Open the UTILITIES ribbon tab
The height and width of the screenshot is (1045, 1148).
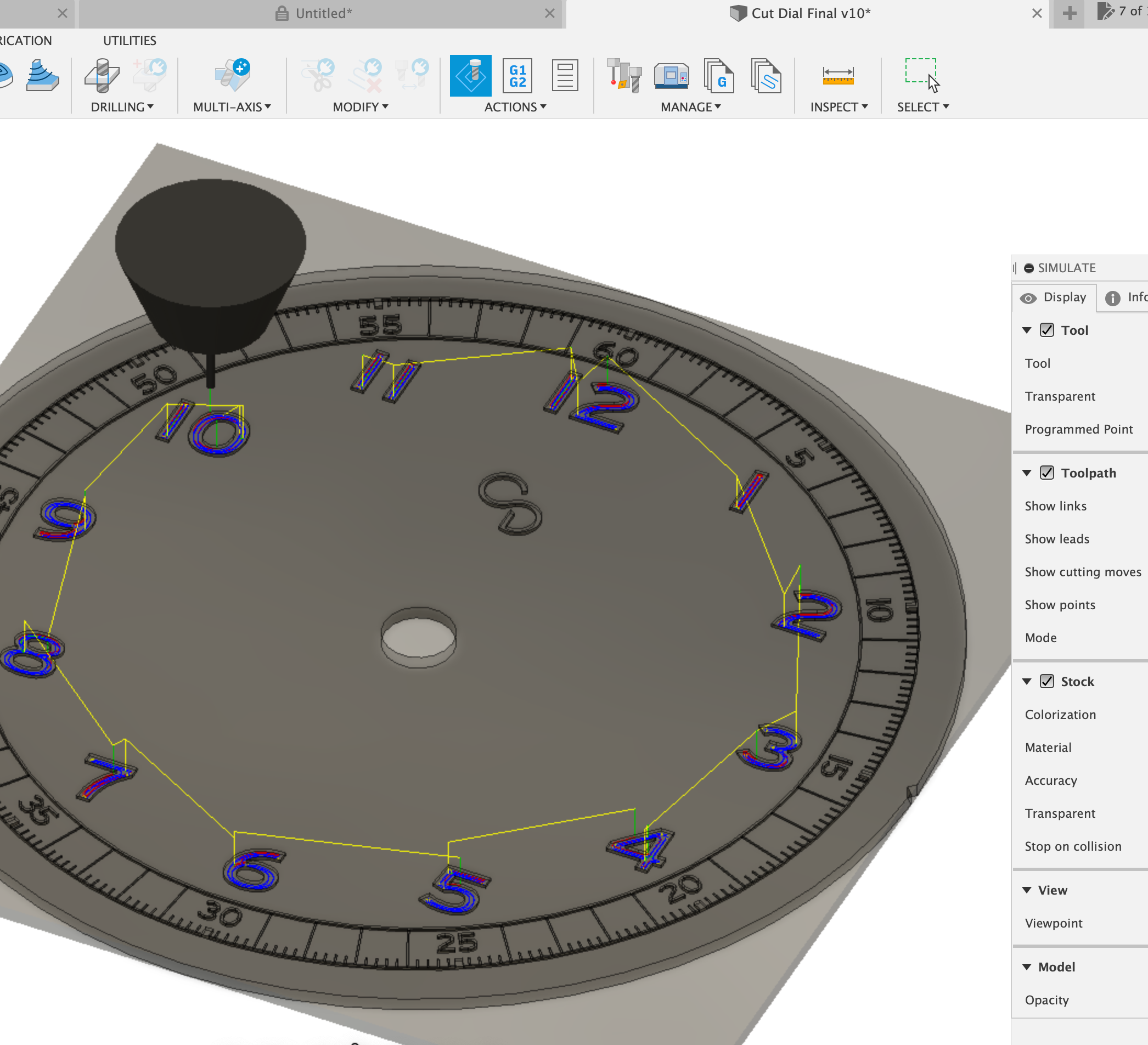(130, 41)
